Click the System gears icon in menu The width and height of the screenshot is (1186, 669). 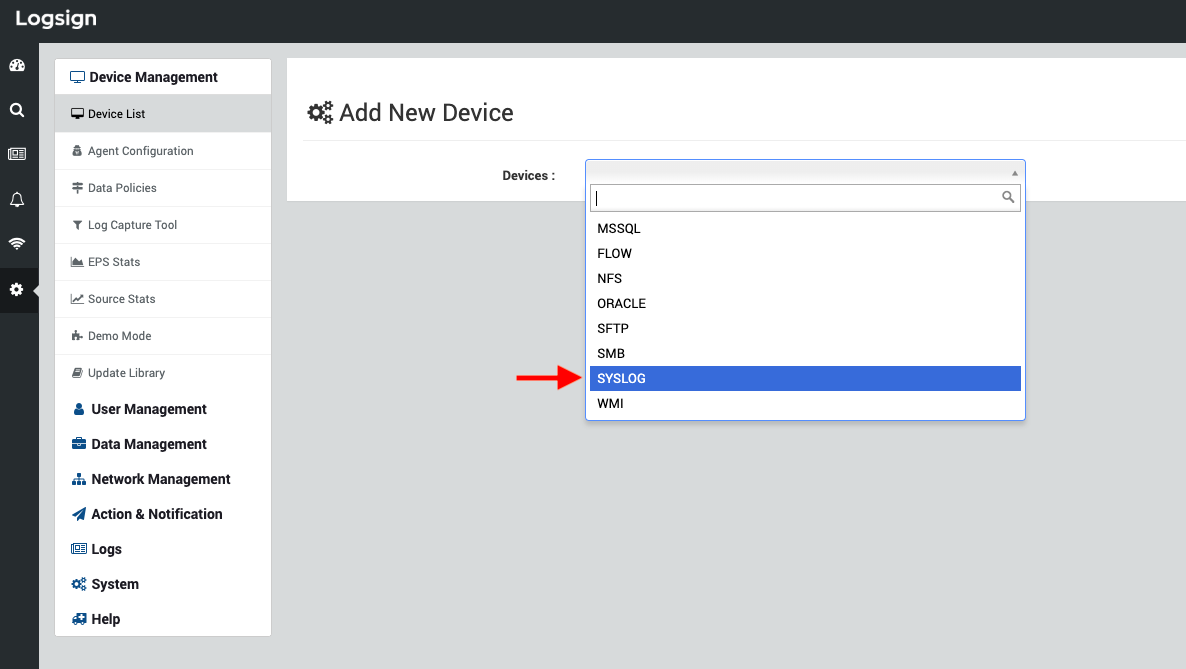coord(79,584)
